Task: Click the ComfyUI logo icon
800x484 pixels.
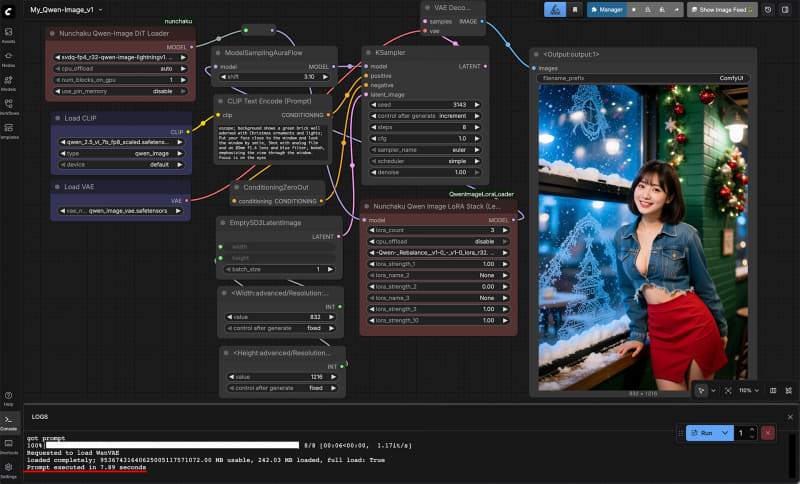Action: pyautogui.click(x=8, y=11)
